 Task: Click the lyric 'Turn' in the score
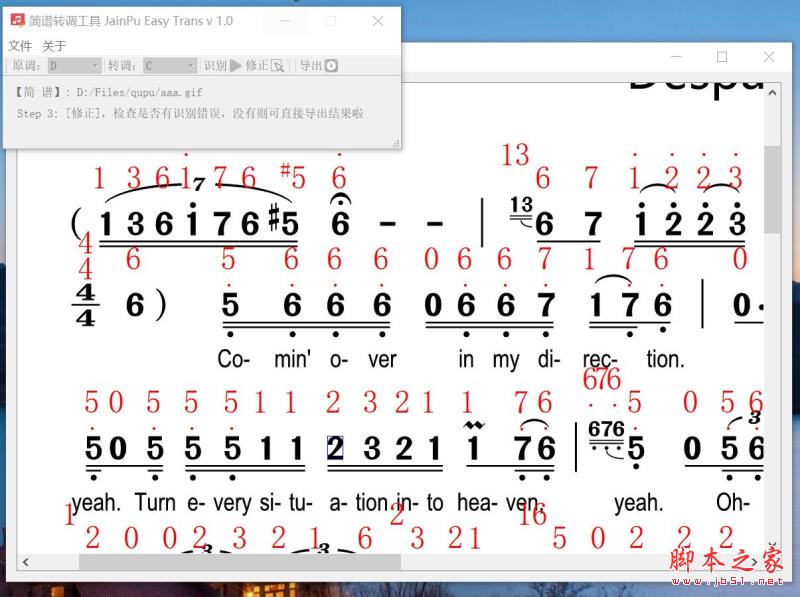click(x=155, y=502)
